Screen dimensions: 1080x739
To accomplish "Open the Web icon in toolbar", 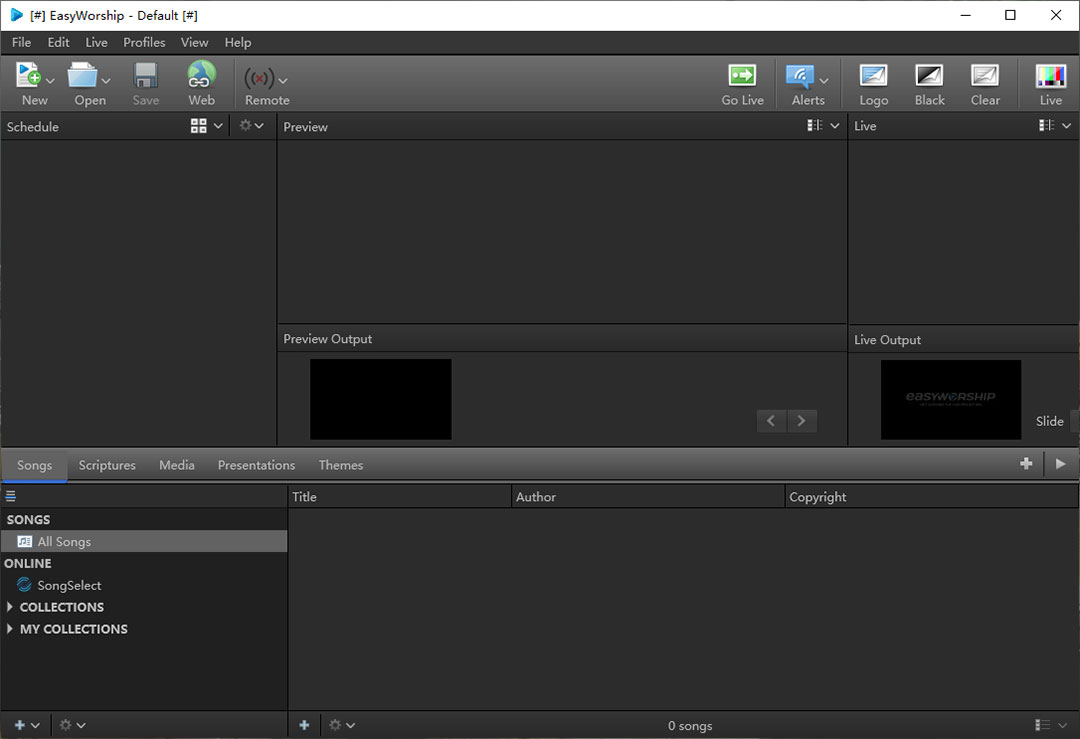I will [x=201, y=77].
